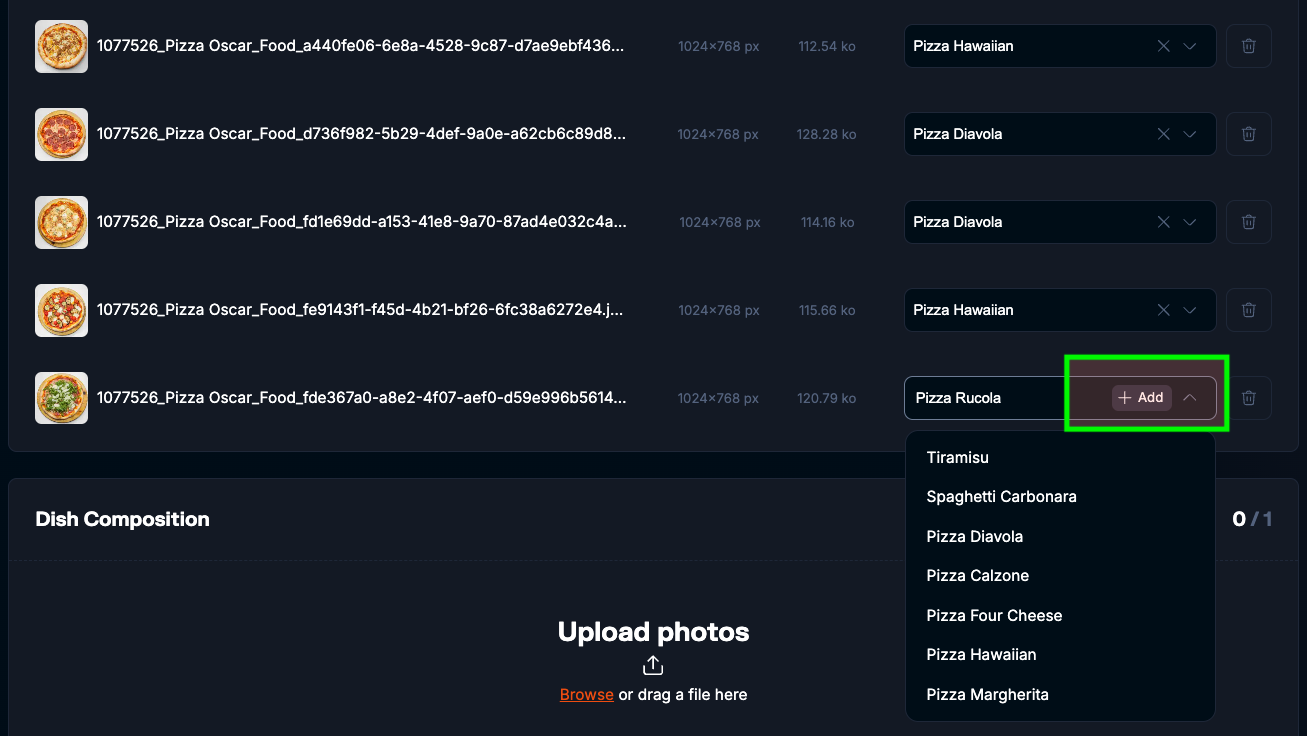Click the Browse link to upload photos
Image resolution: width=1307 pixels, height=736 pixels.
click(x=586, y=694)
